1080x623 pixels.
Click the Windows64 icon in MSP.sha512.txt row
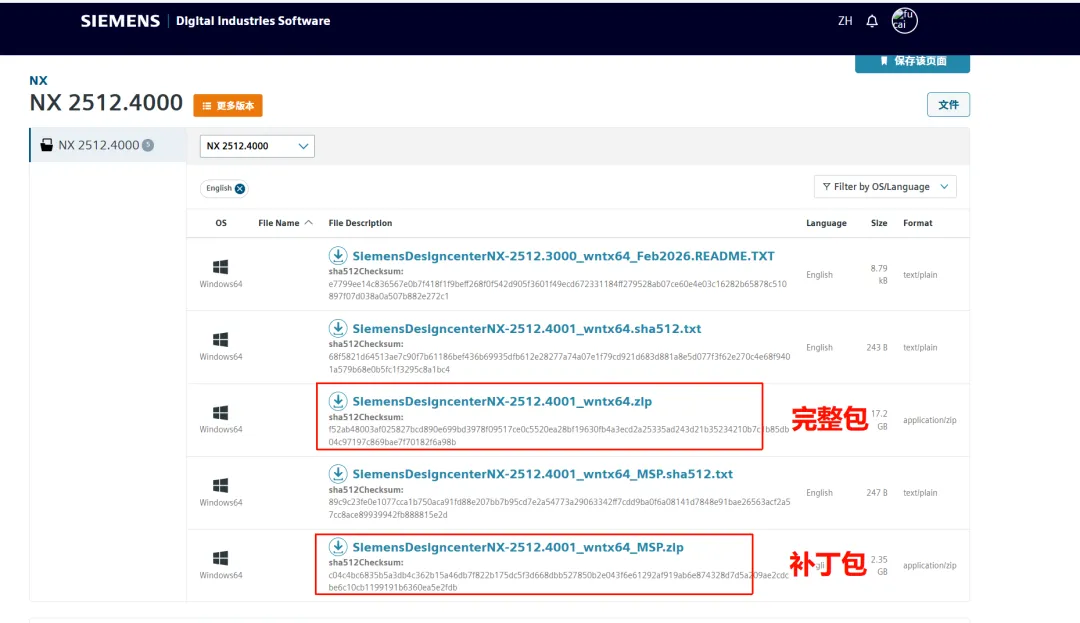coord(220,486)
